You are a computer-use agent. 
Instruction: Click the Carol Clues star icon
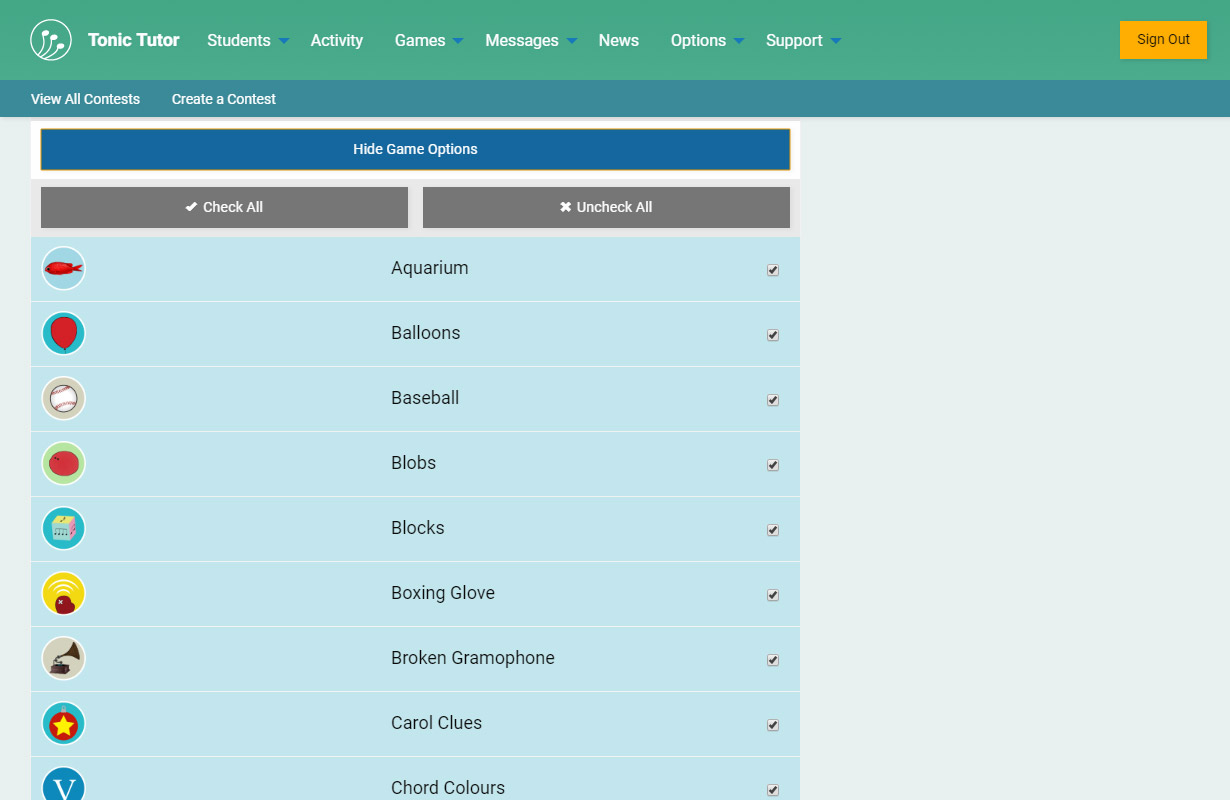tap(64, 723)
